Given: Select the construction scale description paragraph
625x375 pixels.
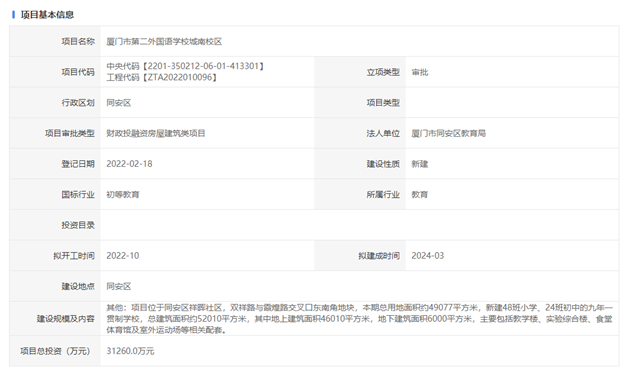Looking at the screenshot, I should click(x=359, y=319).
